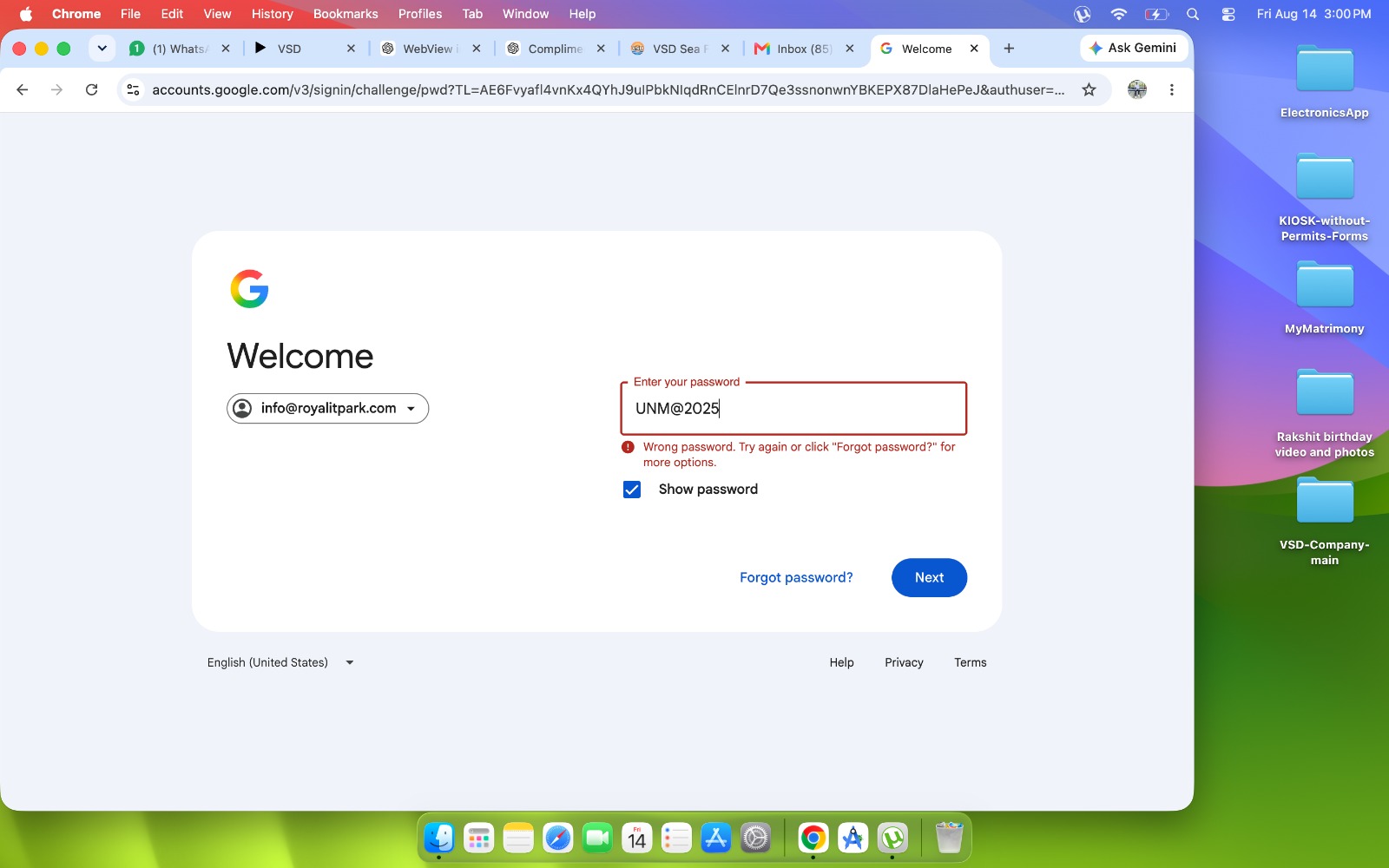The height and width of the screenshot is (868, 1389).
Task: Click the date and time in menu bar
Action: [1313, 14]
